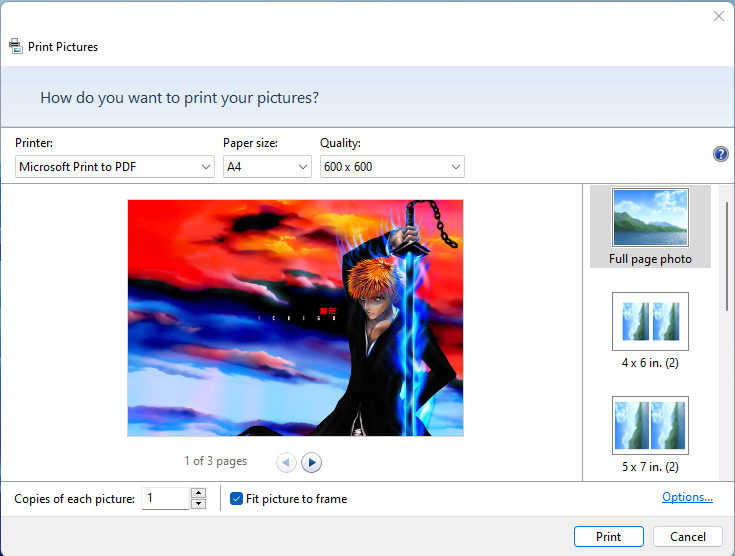
Task: Go to the previous page arrow
Action: [x=286, y=463]
